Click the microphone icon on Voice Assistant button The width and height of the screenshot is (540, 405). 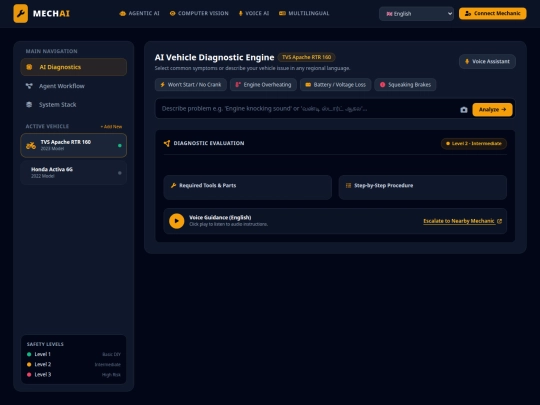467,61
